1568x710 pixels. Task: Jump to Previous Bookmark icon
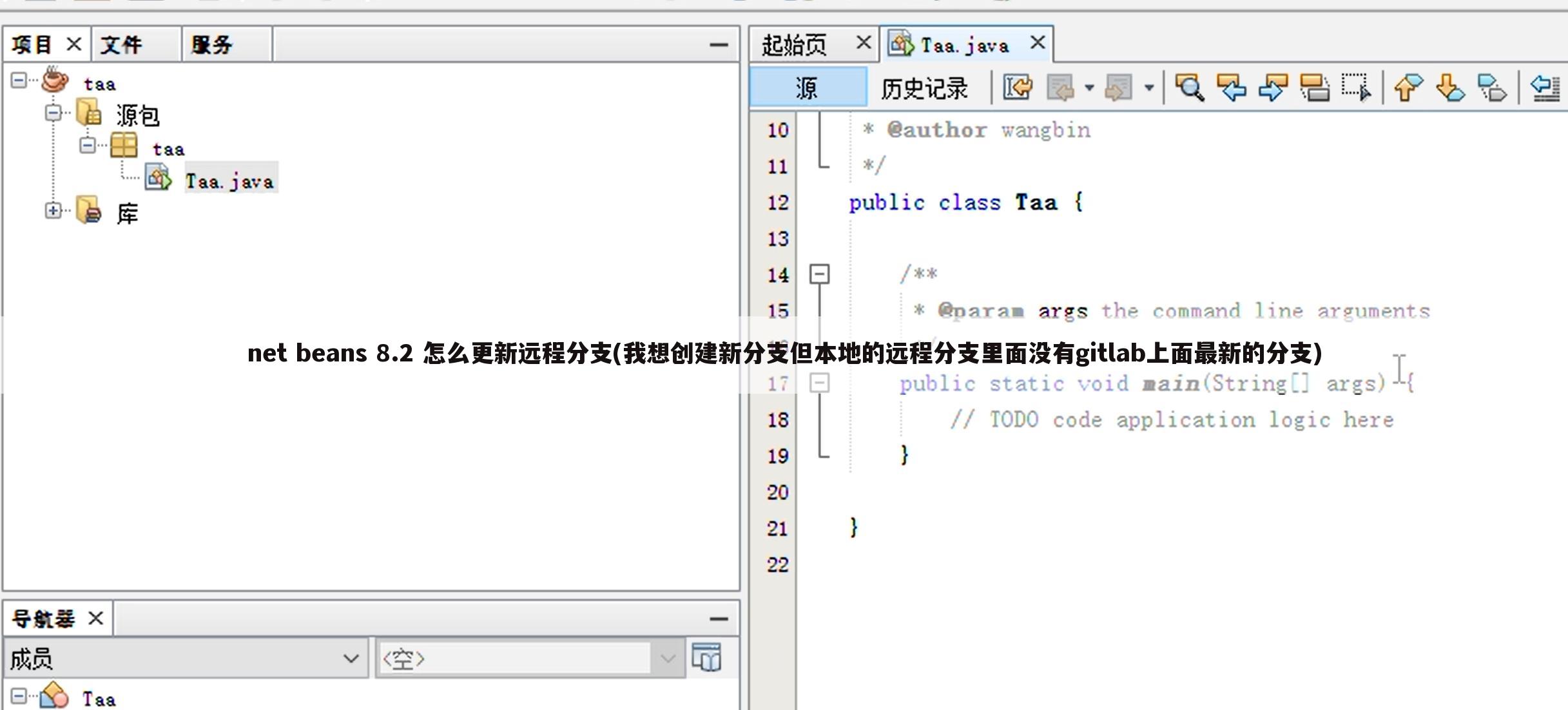[x=1408, y=88]
